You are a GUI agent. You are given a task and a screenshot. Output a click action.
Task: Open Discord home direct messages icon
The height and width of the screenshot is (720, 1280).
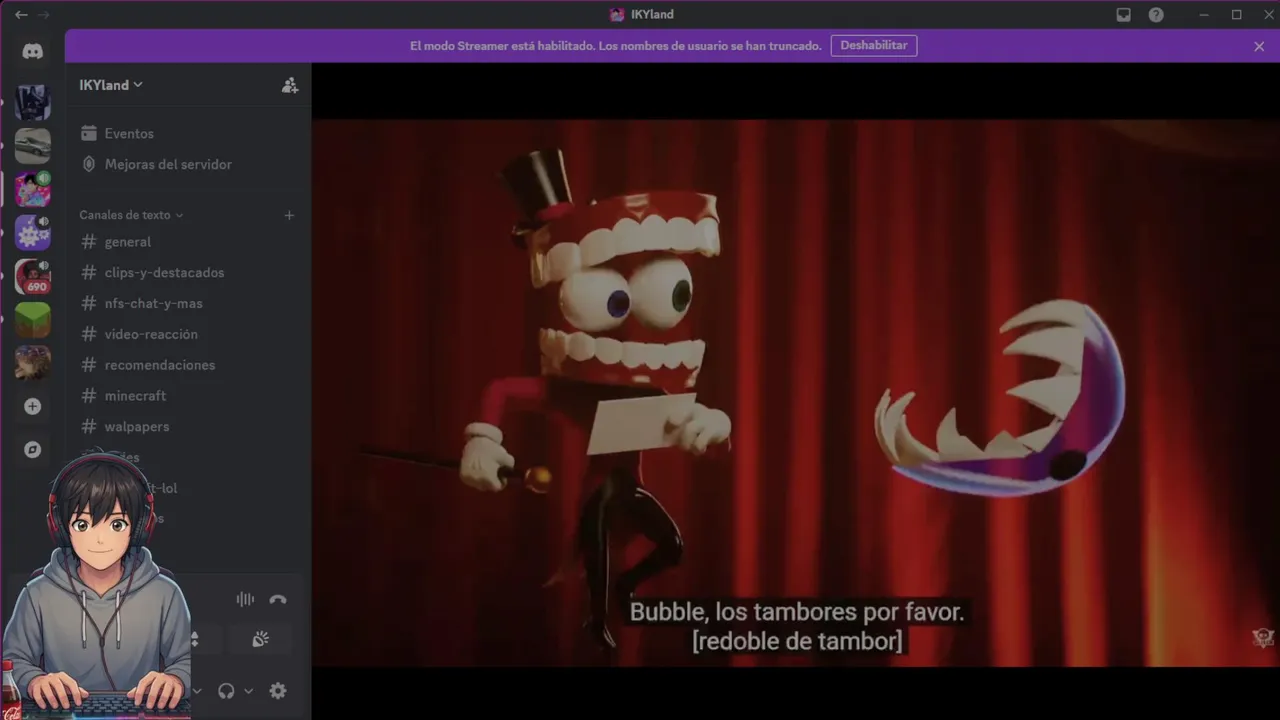click(x=33, y=52)
